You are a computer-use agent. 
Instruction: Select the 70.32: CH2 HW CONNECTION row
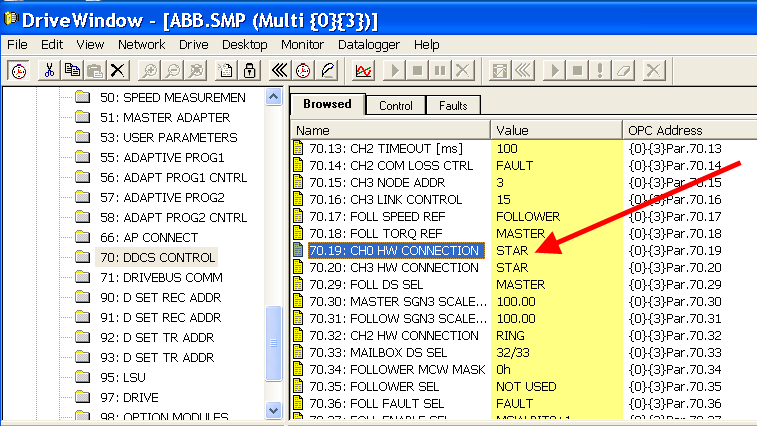[393, 335]
